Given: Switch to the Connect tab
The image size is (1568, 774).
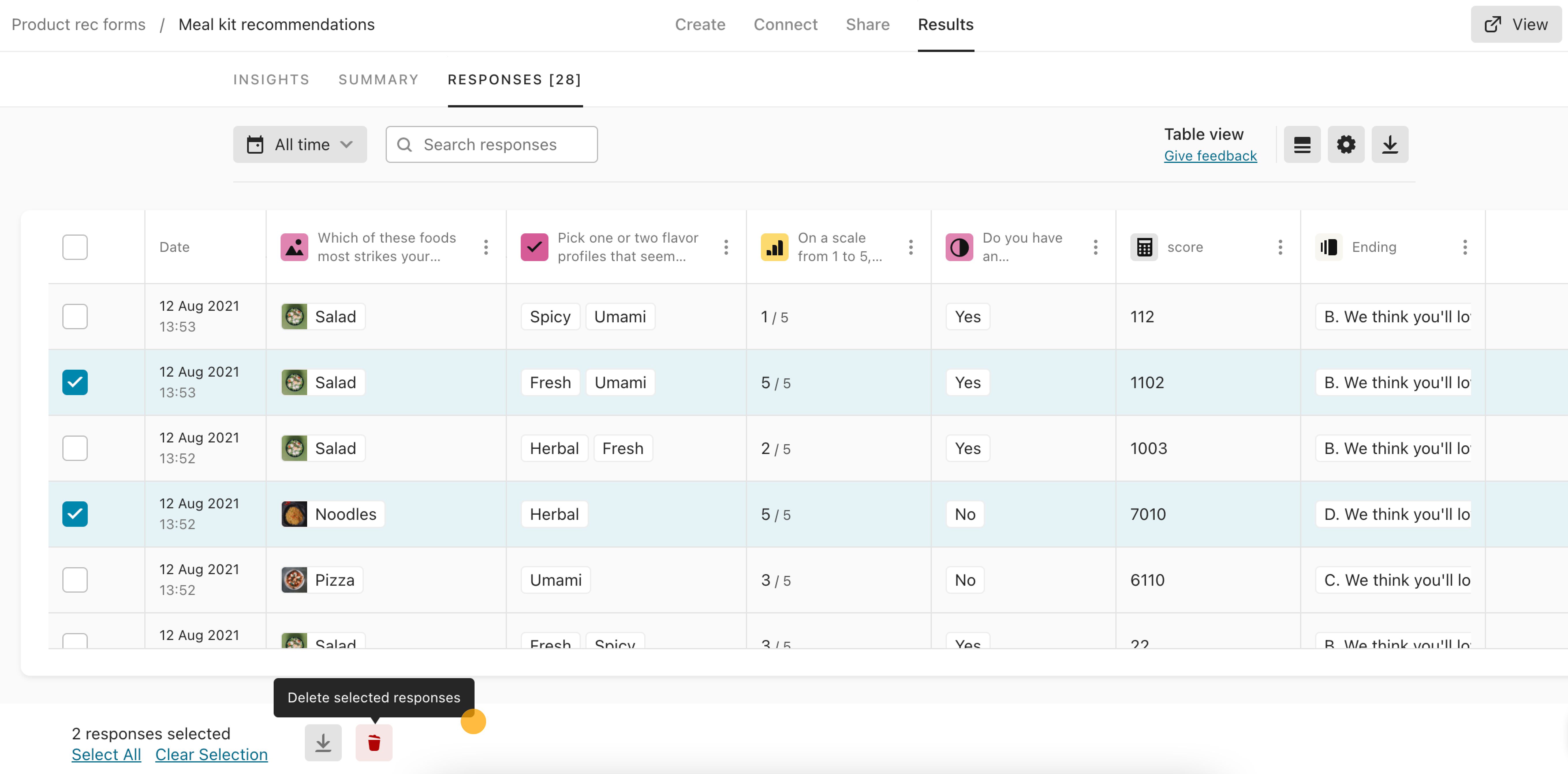Looking at the screenshot, I should click(x=785, y=24).
